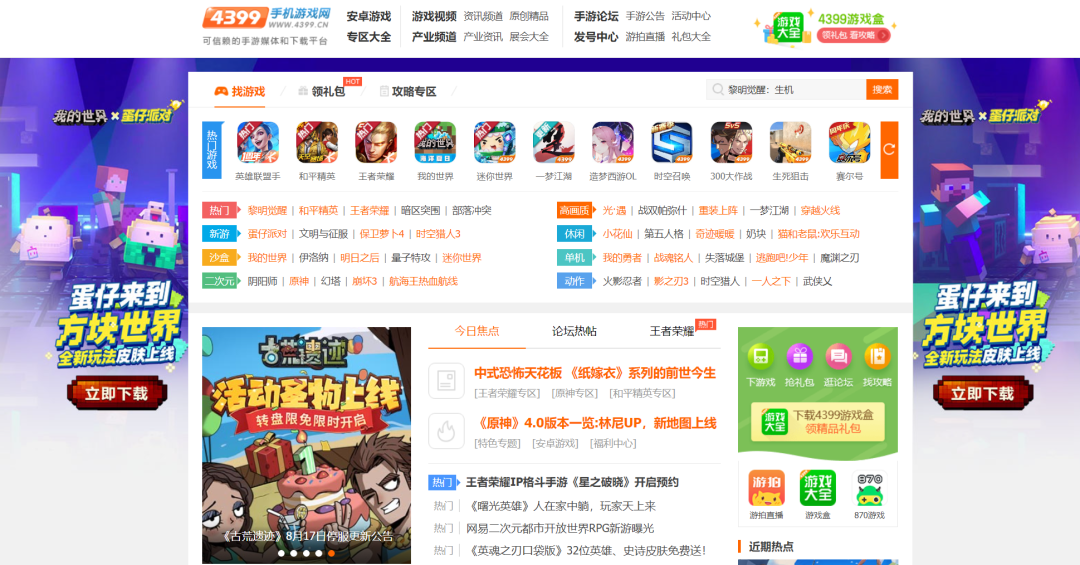Switch to the 王者荣耀 news tab

pos(672,331)
